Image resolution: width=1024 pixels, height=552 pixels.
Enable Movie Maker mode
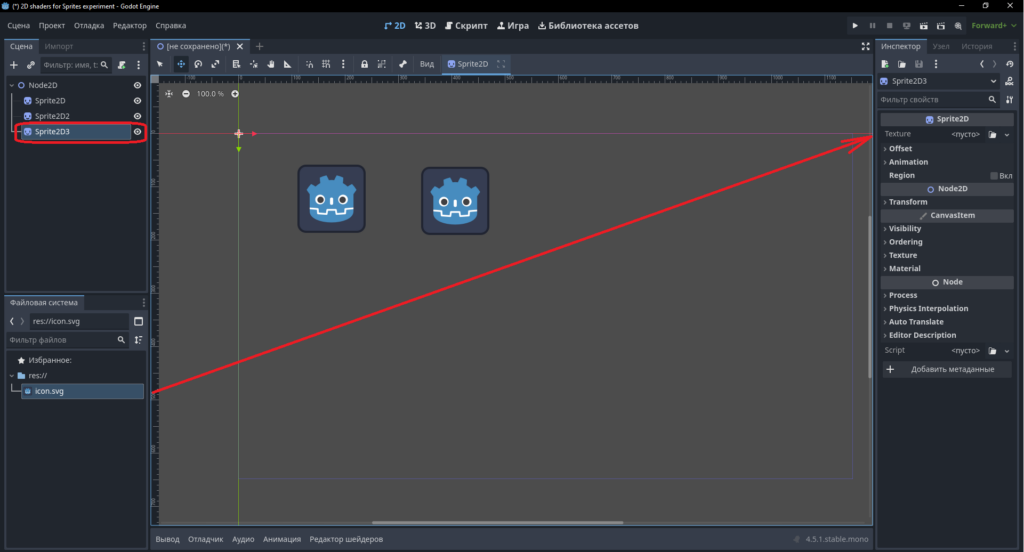[x=958, y=25]
